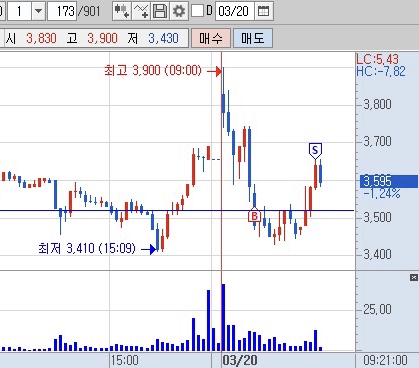Click the -1.24% change value
419x368 pixels.
point(382,193)
